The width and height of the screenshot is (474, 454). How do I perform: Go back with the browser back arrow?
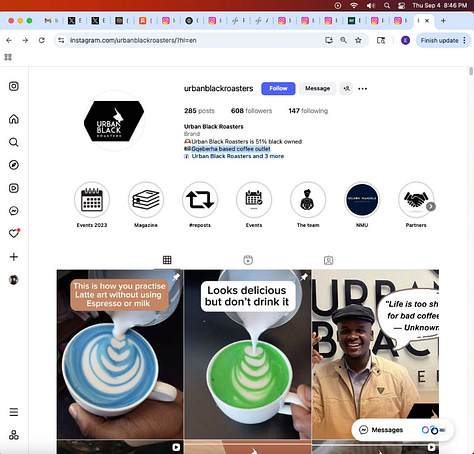tap(9, 40)
